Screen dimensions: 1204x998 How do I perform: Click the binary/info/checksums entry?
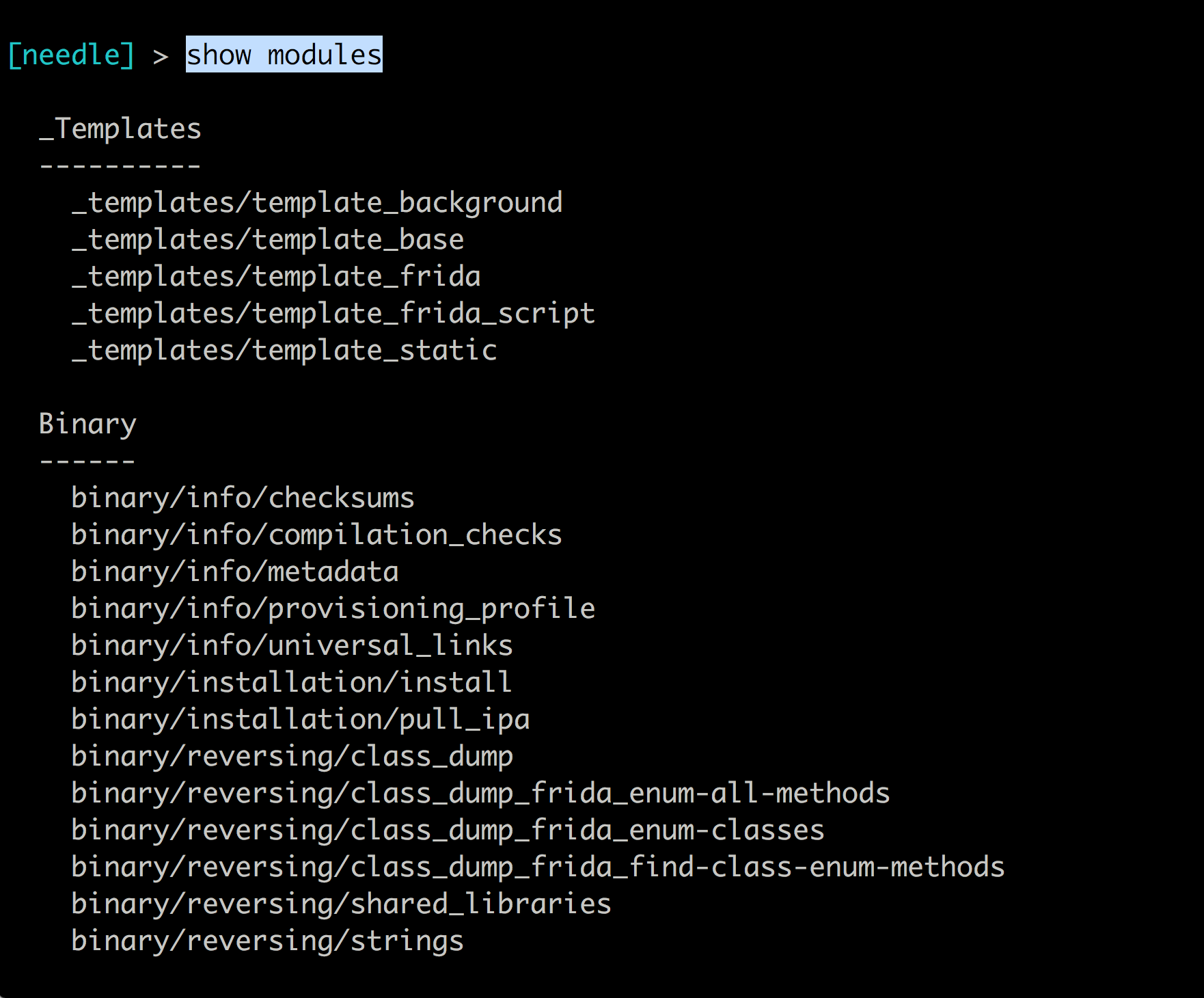click(243, 498)
